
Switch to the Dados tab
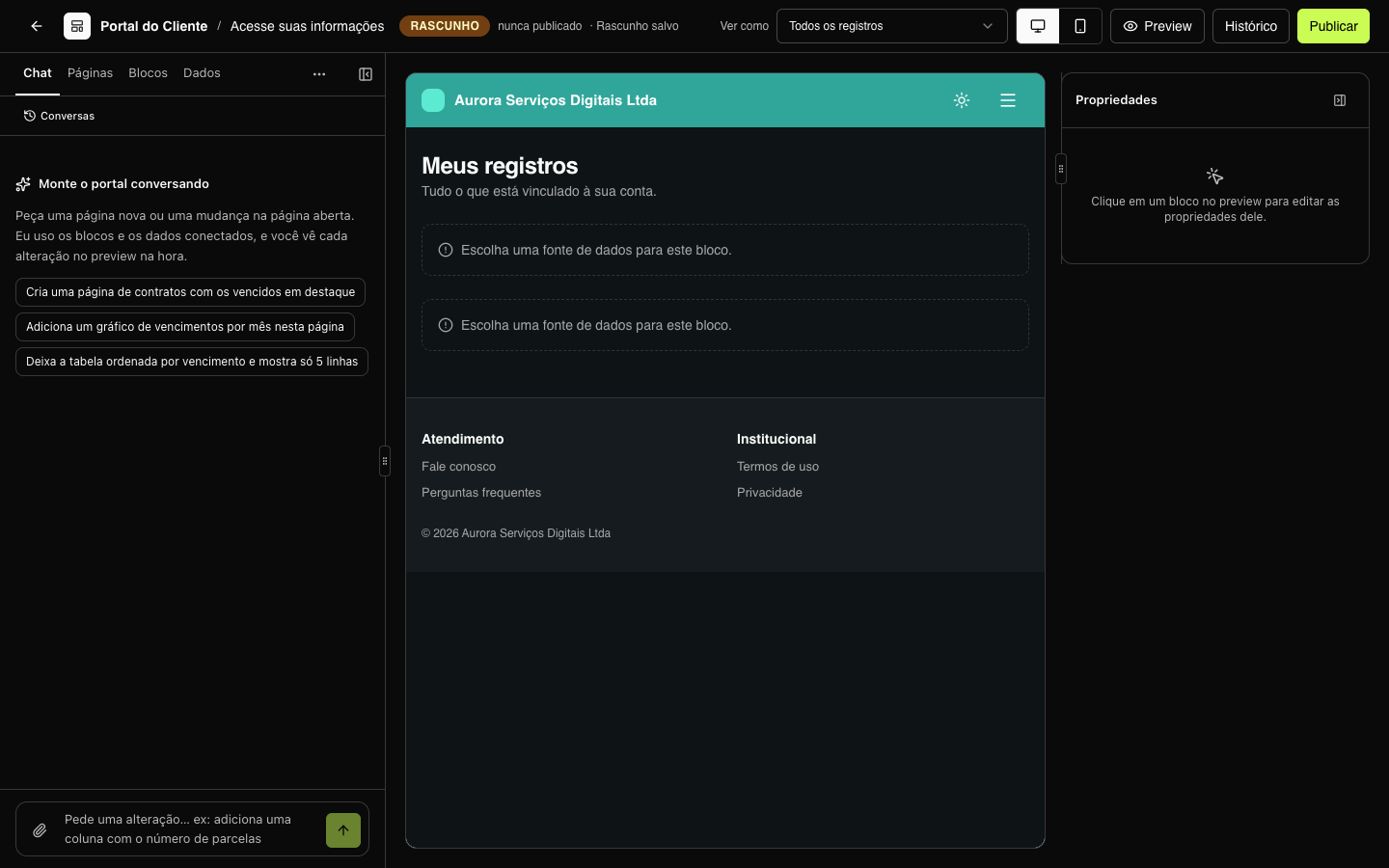pyautogui.click(x=202, y=73)
